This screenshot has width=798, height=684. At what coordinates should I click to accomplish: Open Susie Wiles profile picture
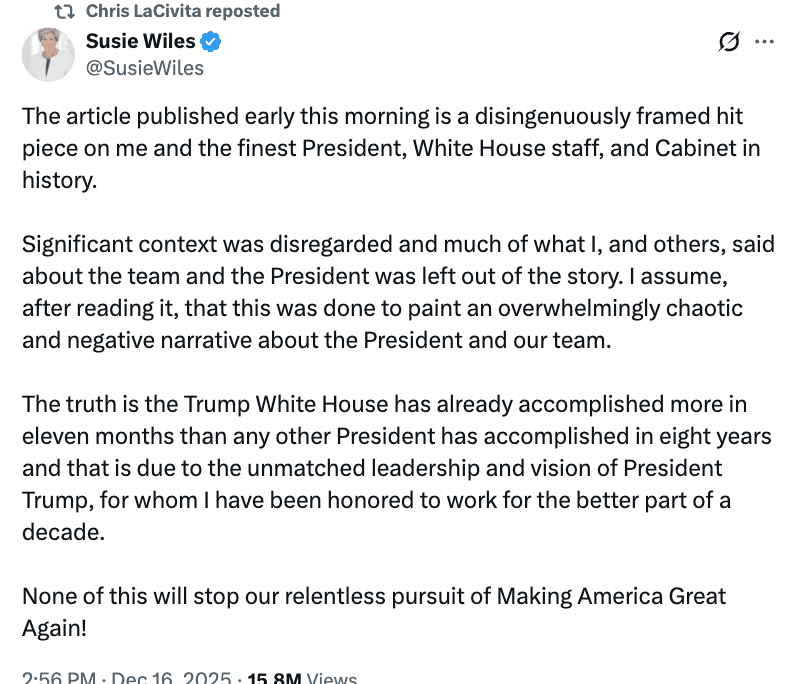point(48,54)
